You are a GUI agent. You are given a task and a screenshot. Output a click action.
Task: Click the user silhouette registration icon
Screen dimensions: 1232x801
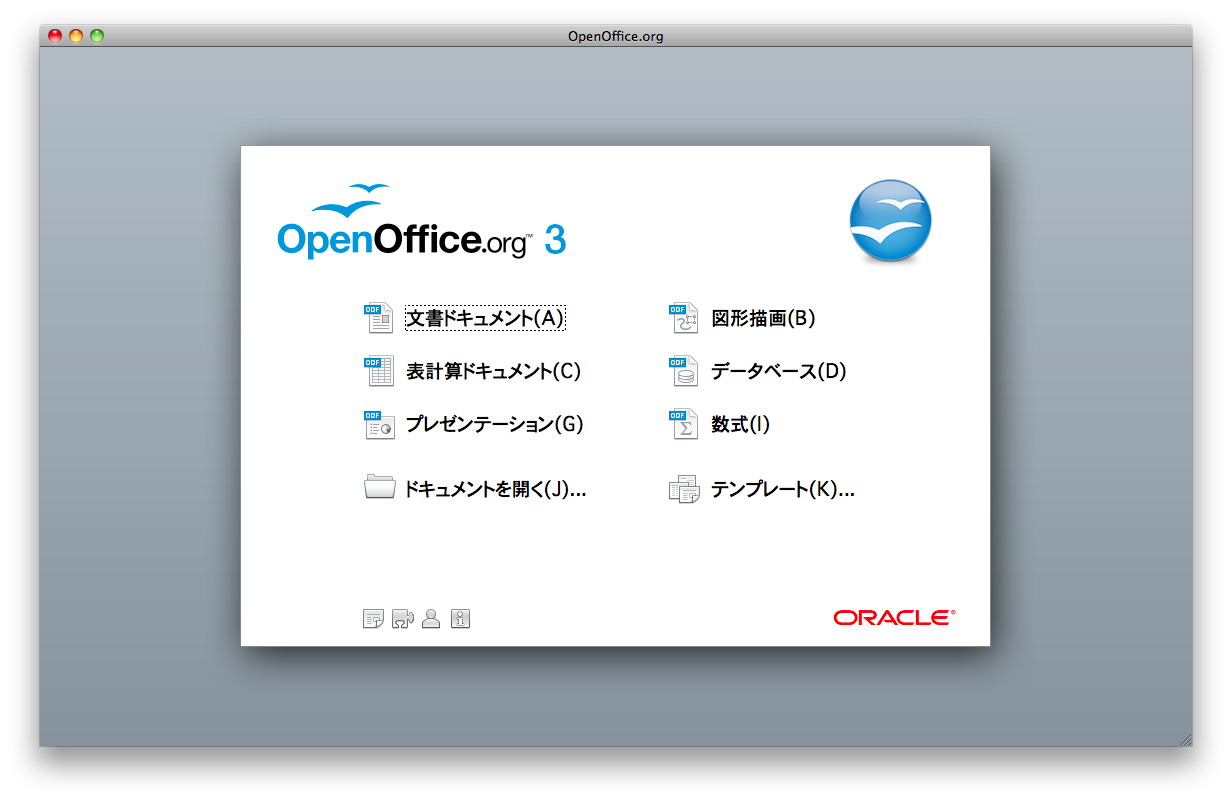click(431, 619)
